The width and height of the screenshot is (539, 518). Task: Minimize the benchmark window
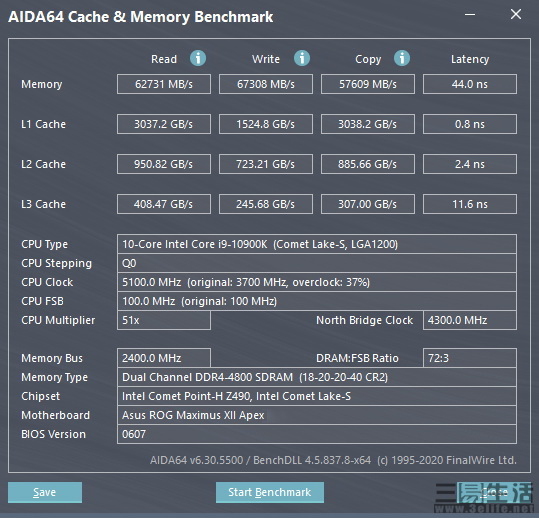click(470, 14)
